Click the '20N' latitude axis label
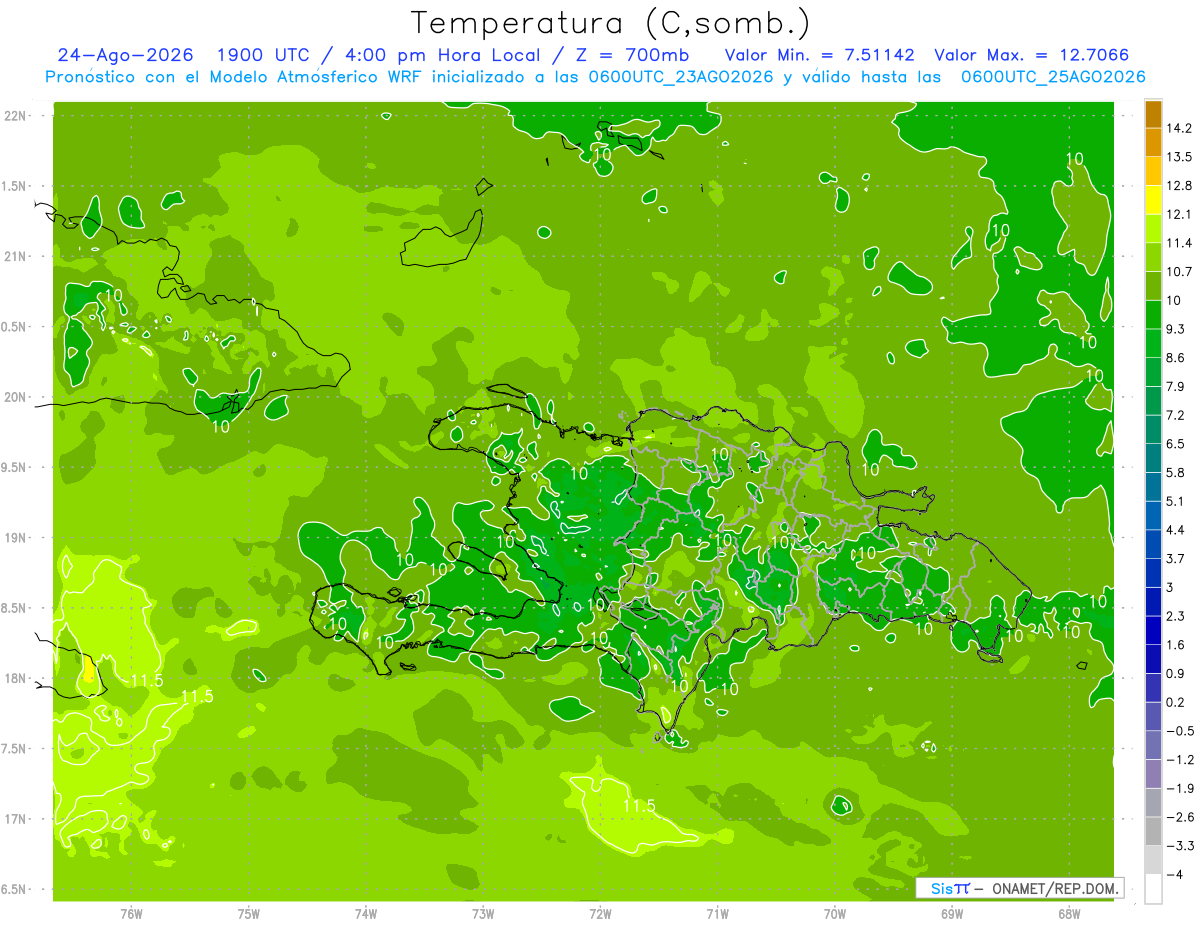 point(15,397)
